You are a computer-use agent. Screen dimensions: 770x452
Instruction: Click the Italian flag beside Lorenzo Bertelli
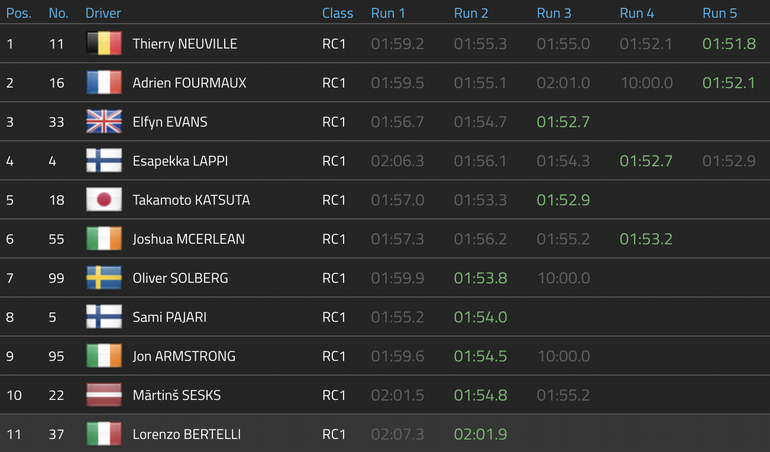(104, 434)
